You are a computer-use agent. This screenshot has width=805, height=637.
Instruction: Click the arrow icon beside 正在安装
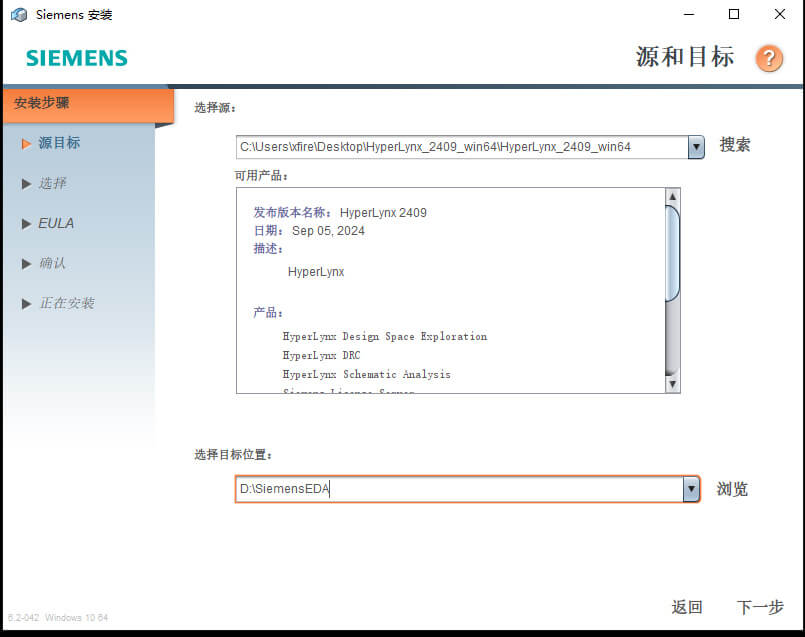[x=26, y=304]
